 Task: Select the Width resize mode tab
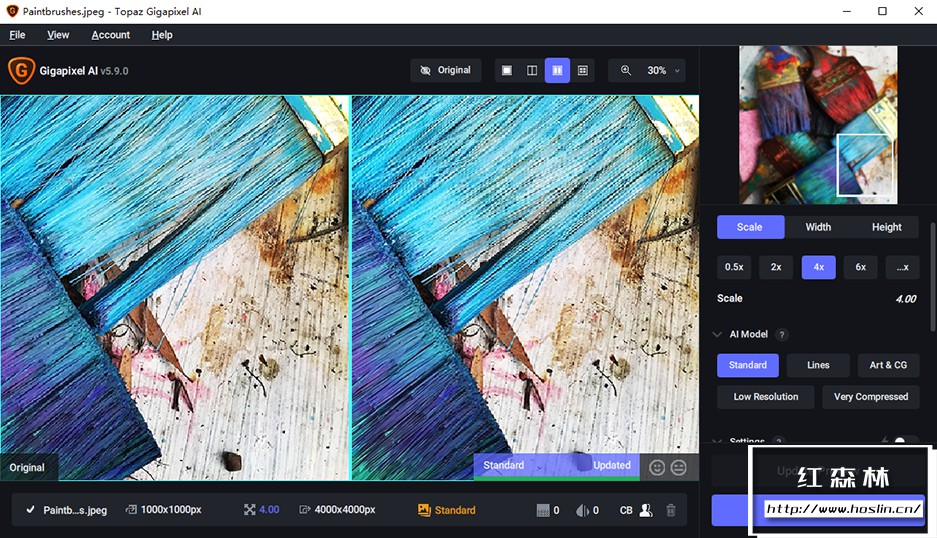coord(818,227)
